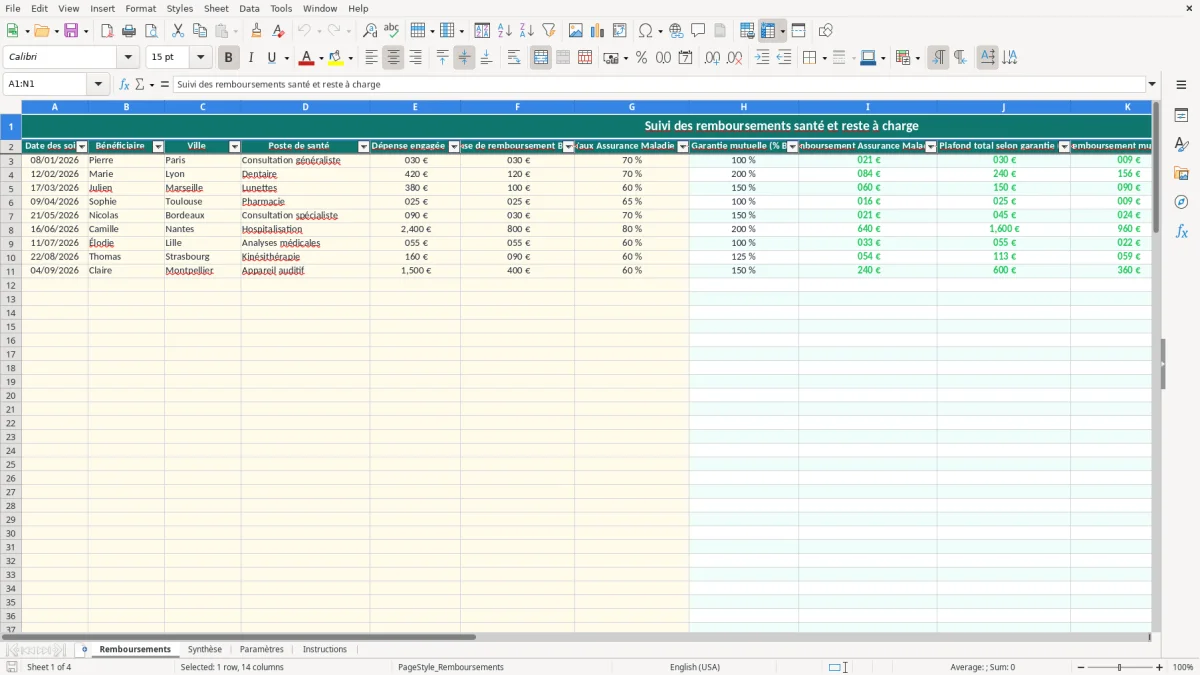Click the Clone Formatting paintbrush icon

(257, 31)
